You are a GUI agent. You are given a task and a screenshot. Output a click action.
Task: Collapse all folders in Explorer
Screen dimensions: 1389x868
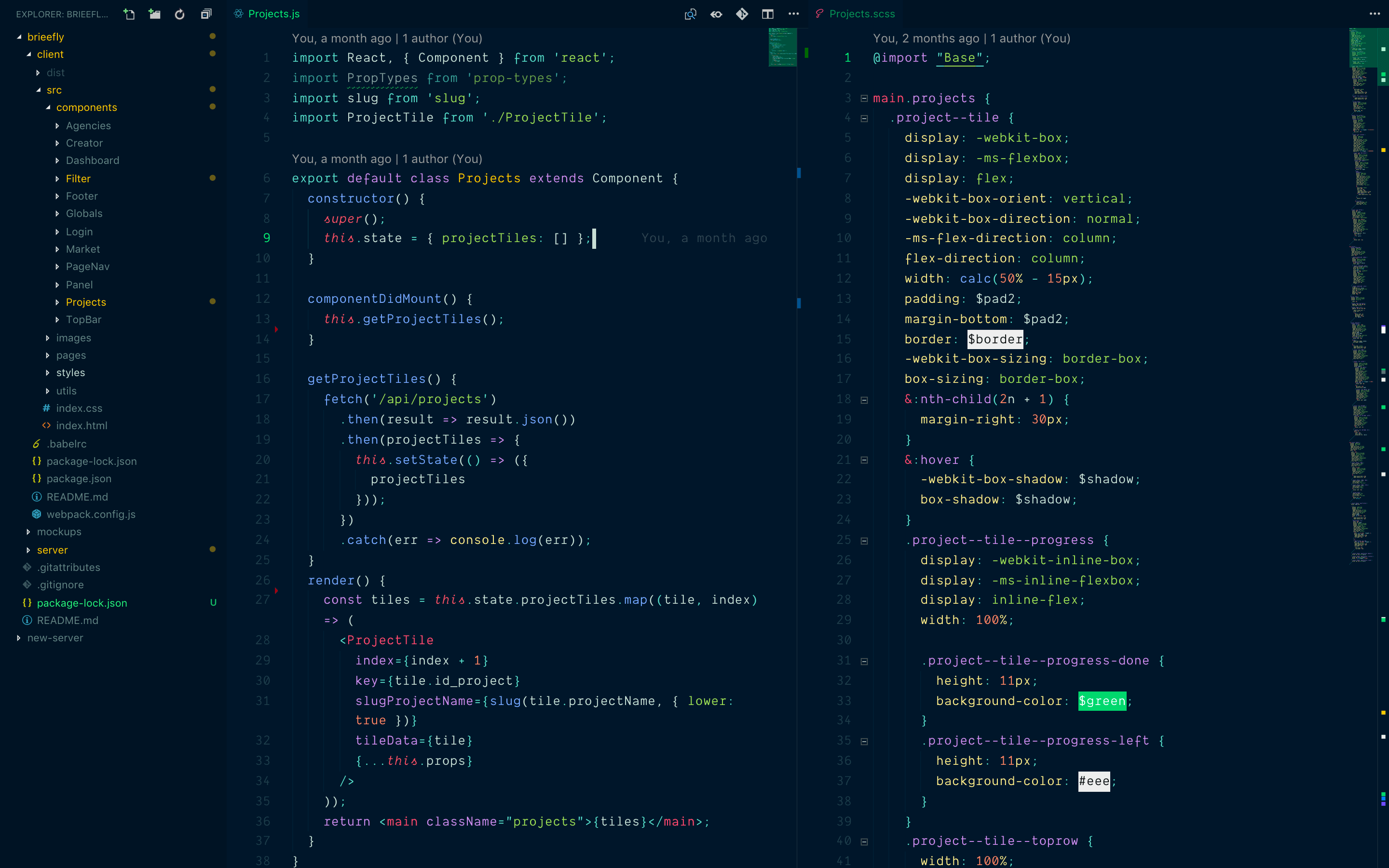[205, 14]
